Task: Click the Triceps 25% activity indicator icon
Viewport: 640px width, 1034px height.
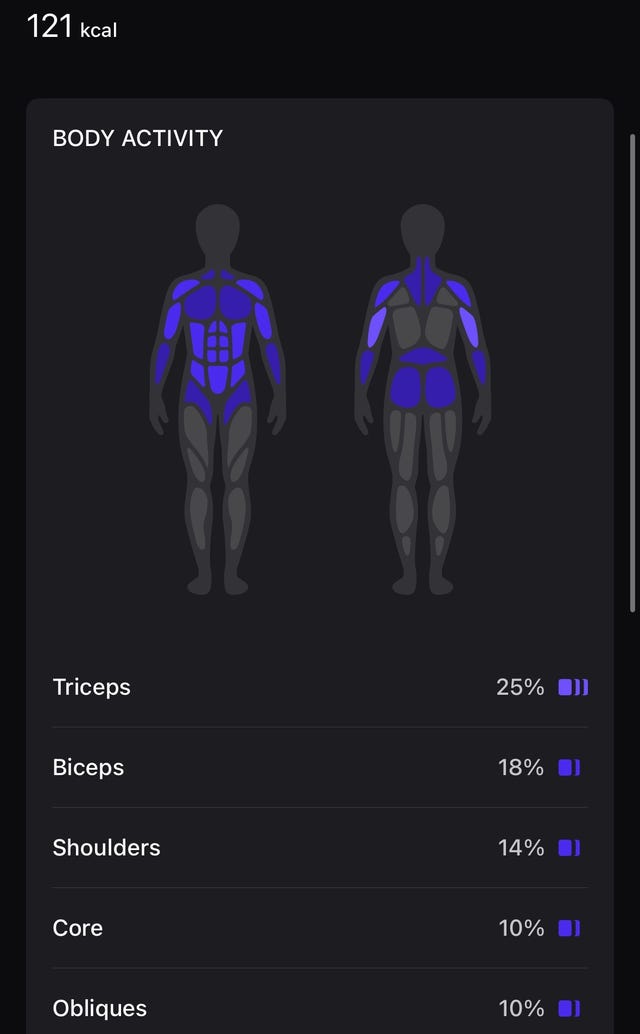Action: [573, 688]
